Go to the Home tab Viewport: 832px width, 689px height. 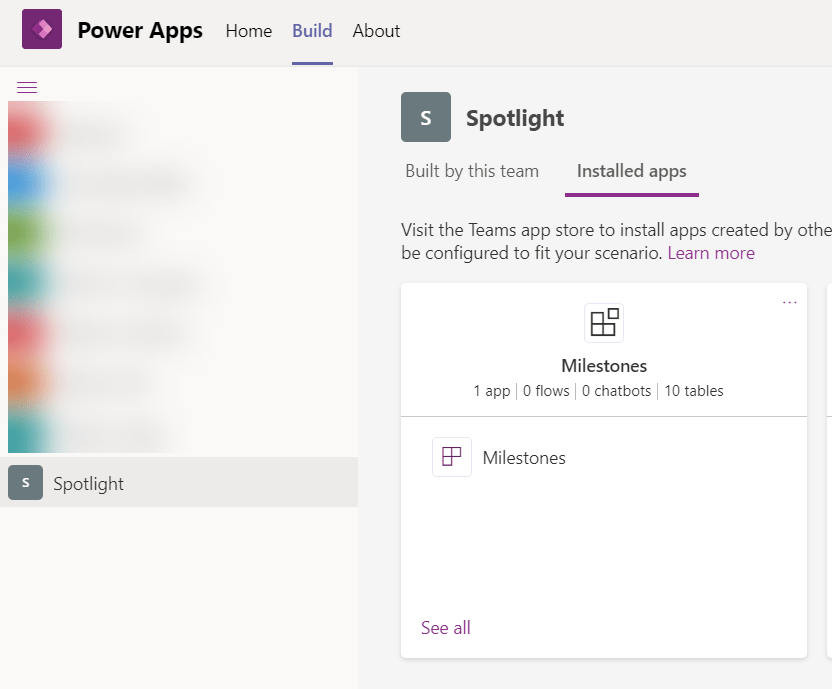pos(249,31)
